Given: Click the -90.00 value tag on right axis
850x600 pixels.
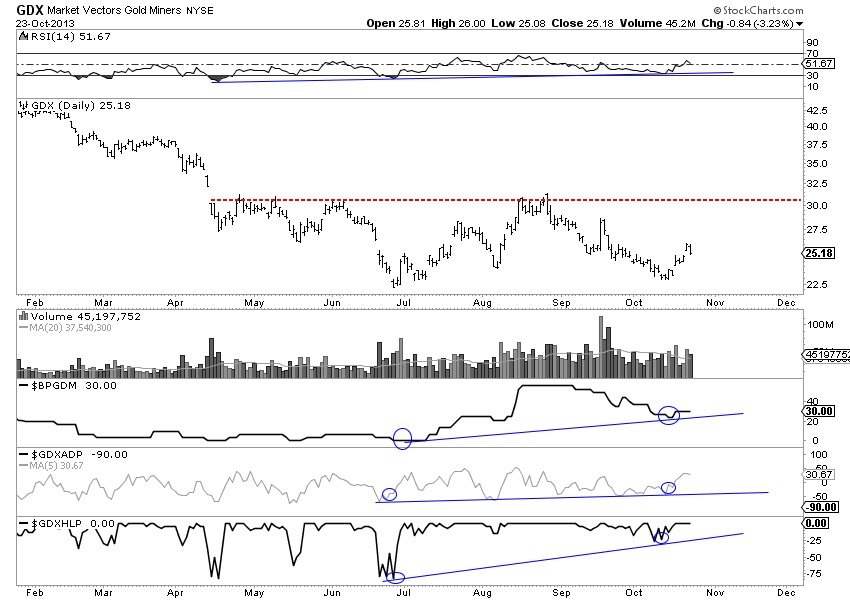Looking at the screenshot, I should (821, 507).
